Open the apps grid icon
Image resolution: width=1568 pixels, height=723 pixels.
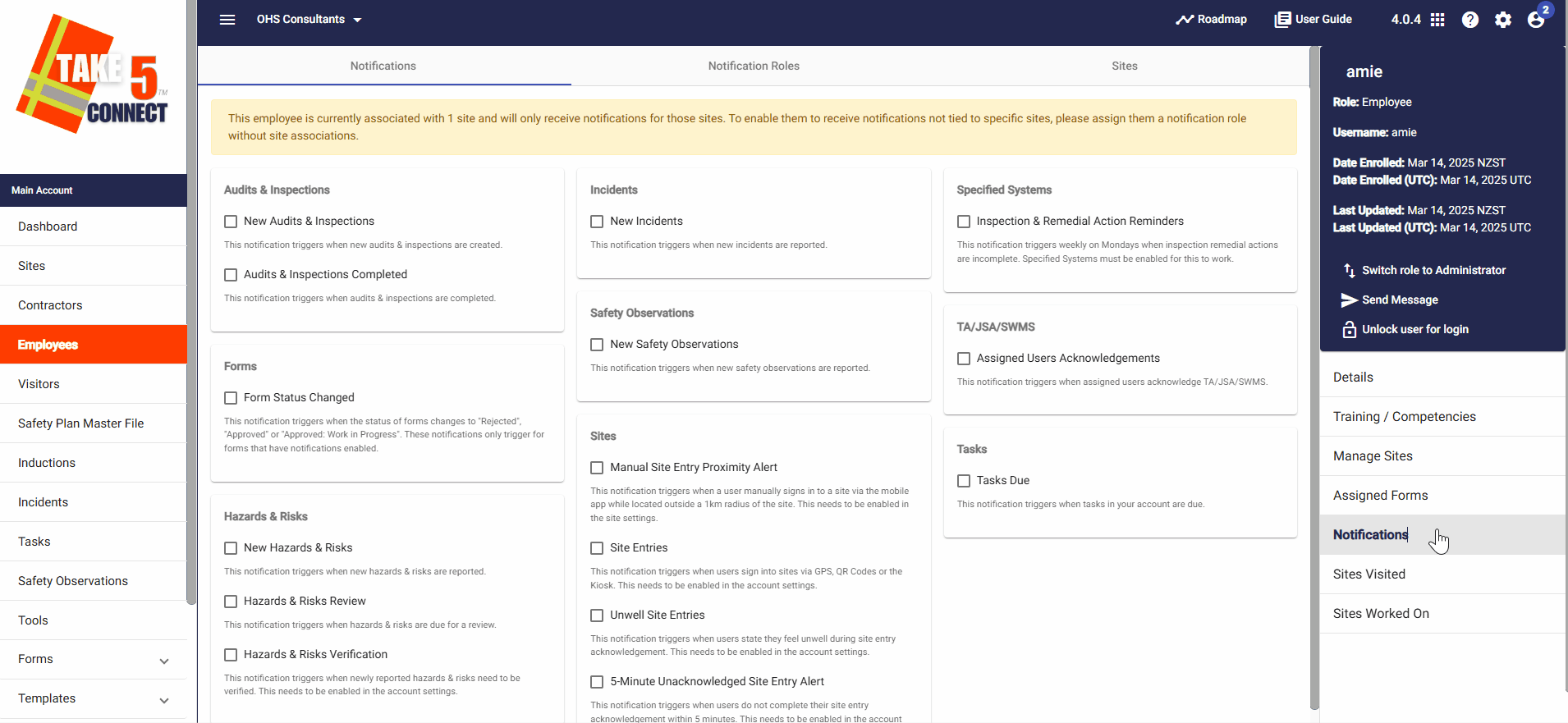1437,20
